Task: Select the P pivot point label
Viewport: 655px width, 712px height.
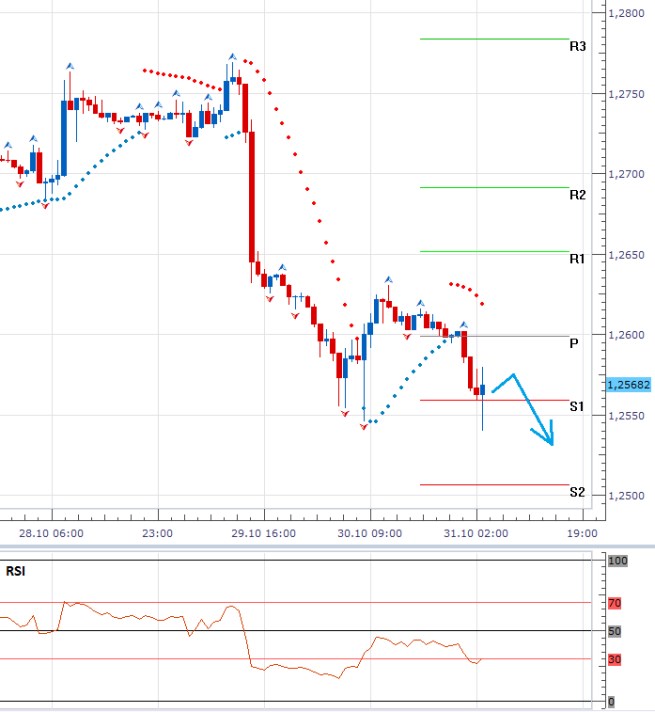Action: (x=574, y=343)
